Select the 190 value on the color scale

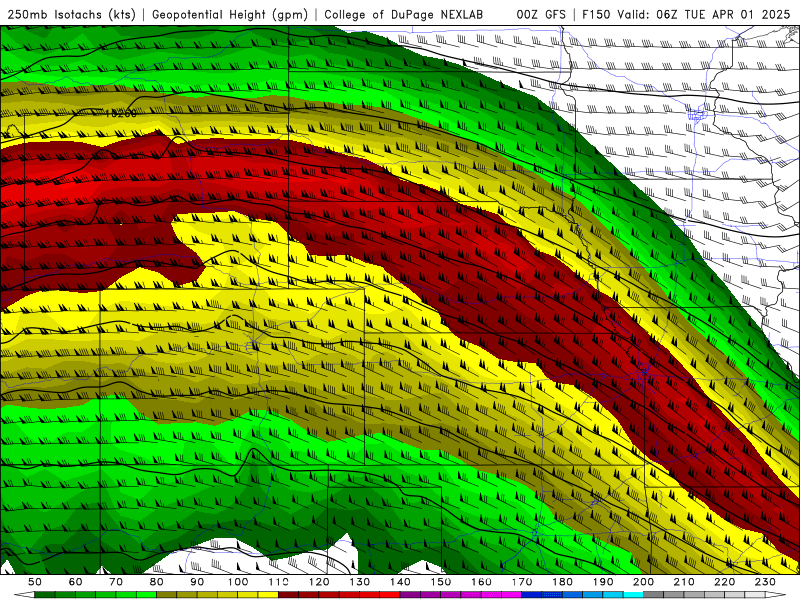tap(603, 582)
